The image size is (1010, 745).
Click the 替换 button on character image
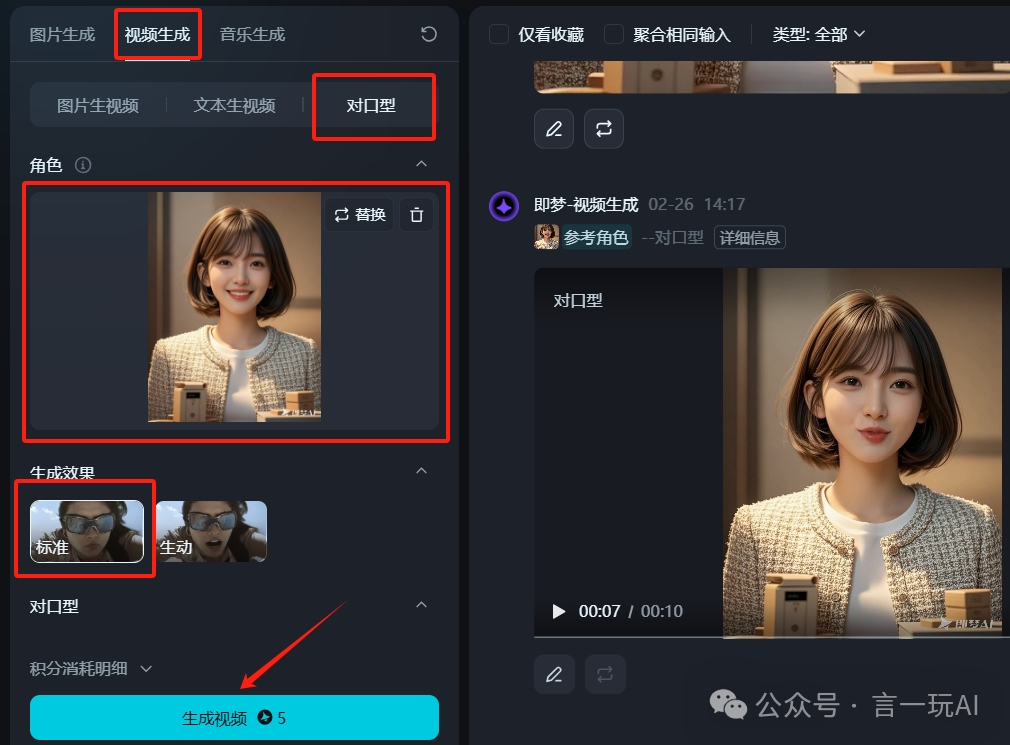coord(359,215)
